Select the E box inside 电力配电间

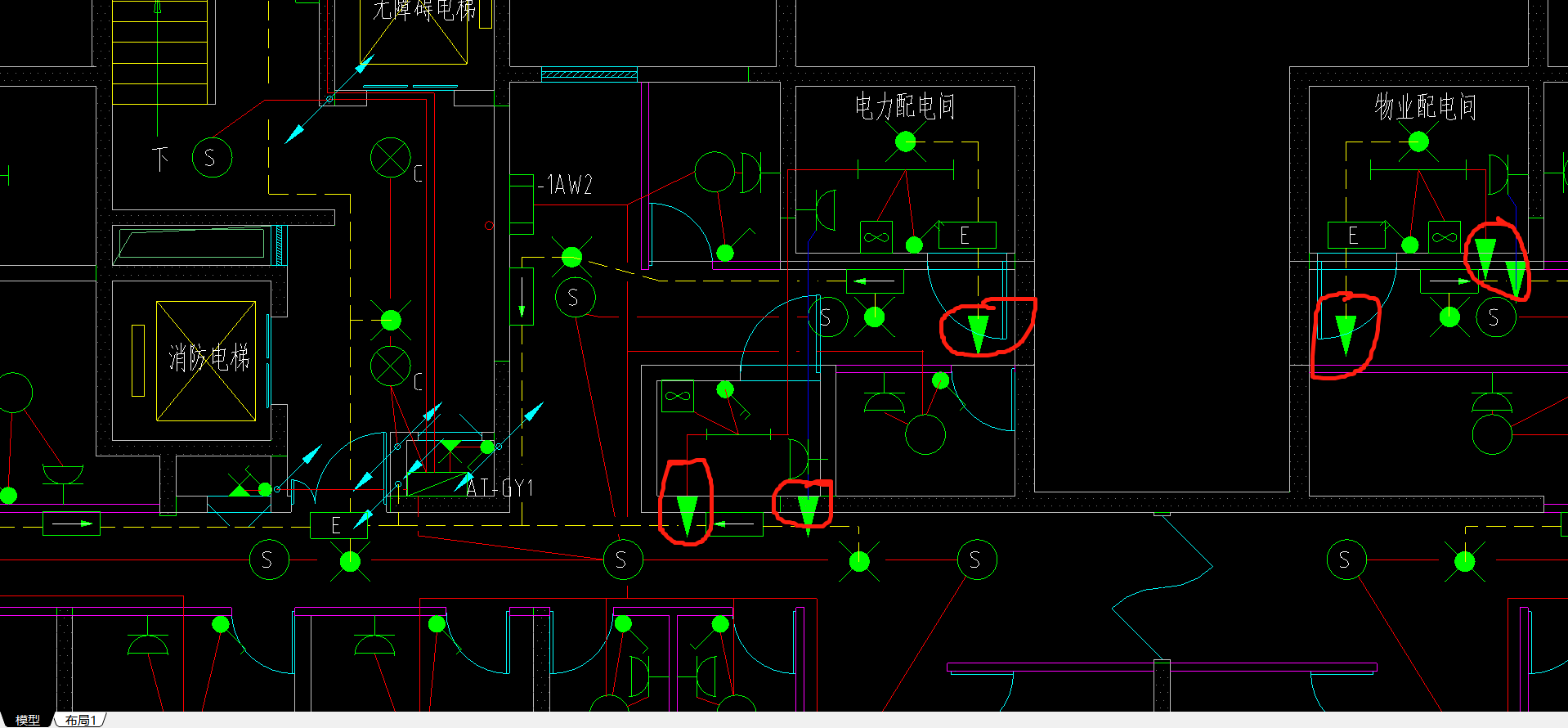966,236
